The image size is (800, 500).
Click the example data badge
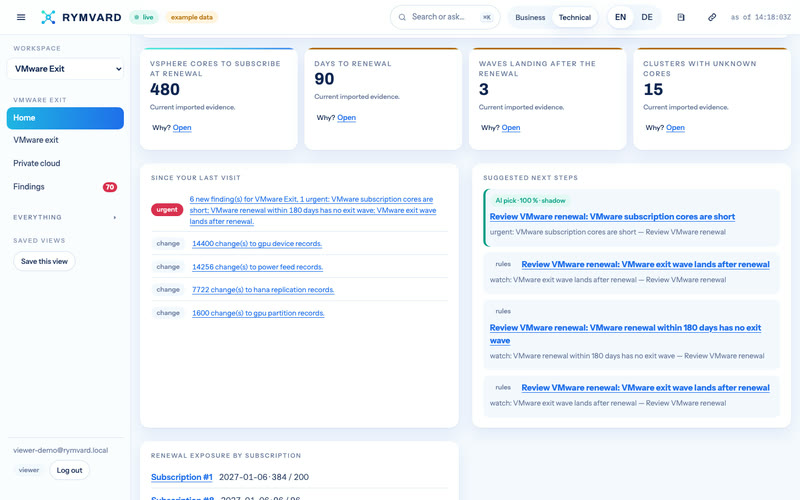click(192, 17)
